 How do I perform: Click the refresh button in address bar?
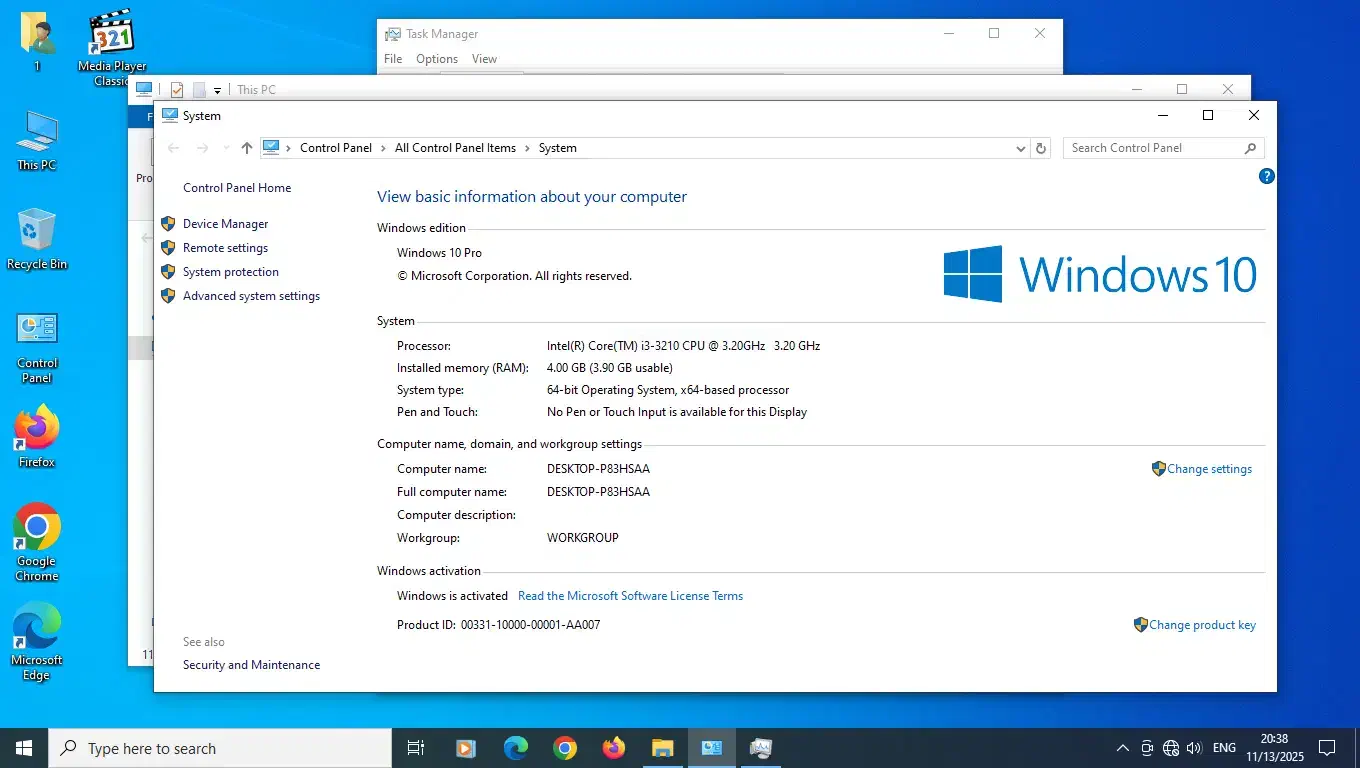(x=1041, y=148)
